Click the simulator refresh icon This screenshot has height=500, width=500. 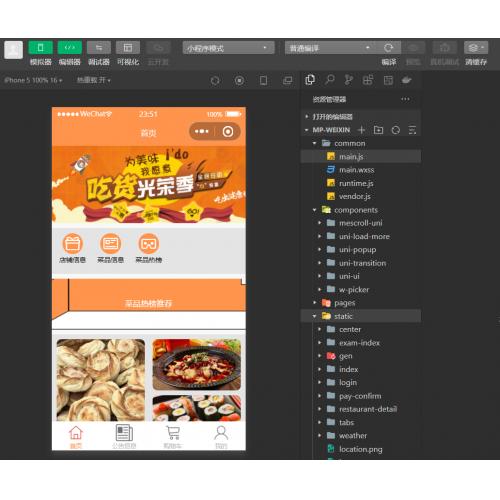coord(215,80)
